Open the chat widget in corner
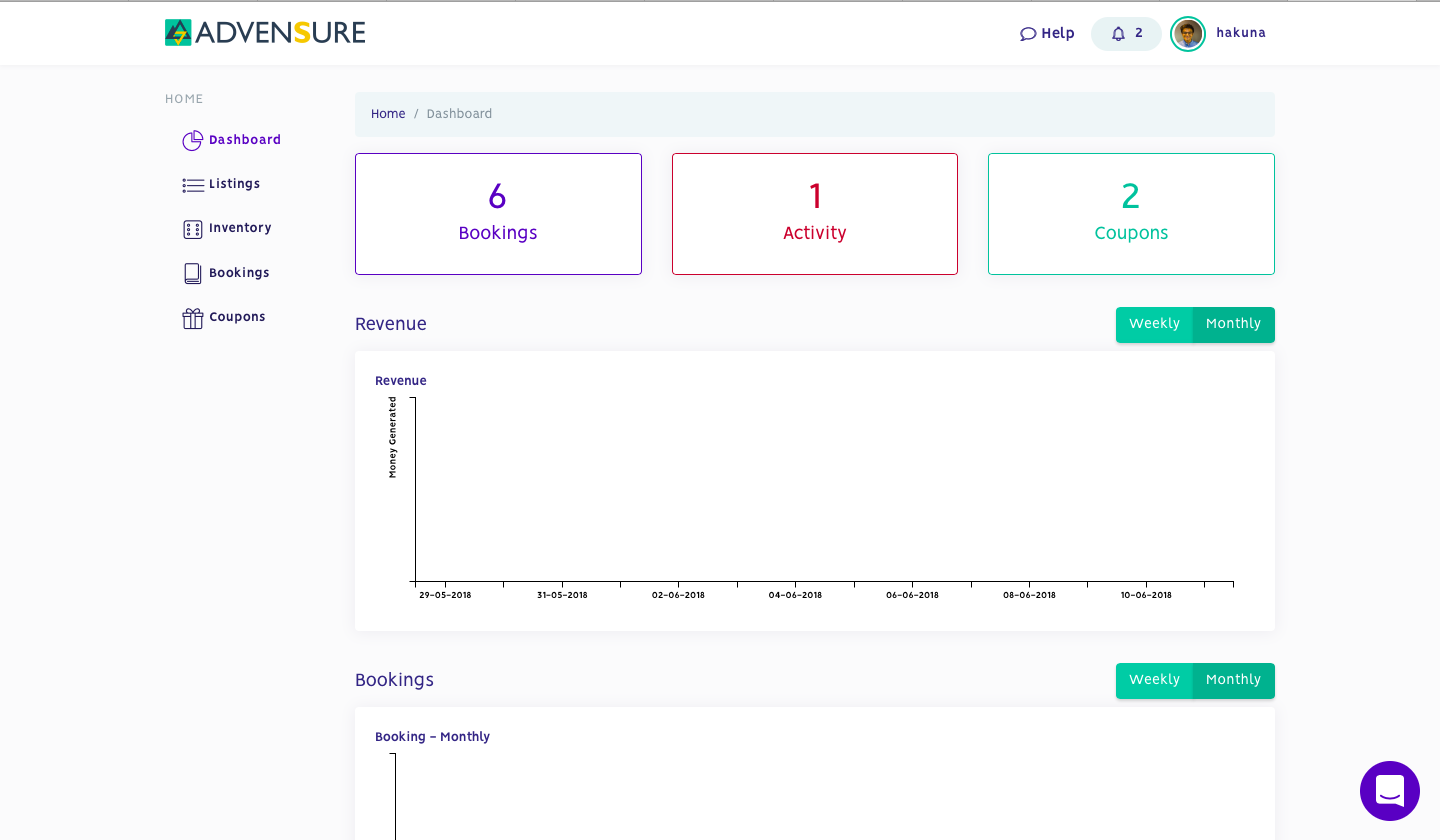Image resolution: width=1440 pixels, height=840 pixels. click(x=1390, y=791)
